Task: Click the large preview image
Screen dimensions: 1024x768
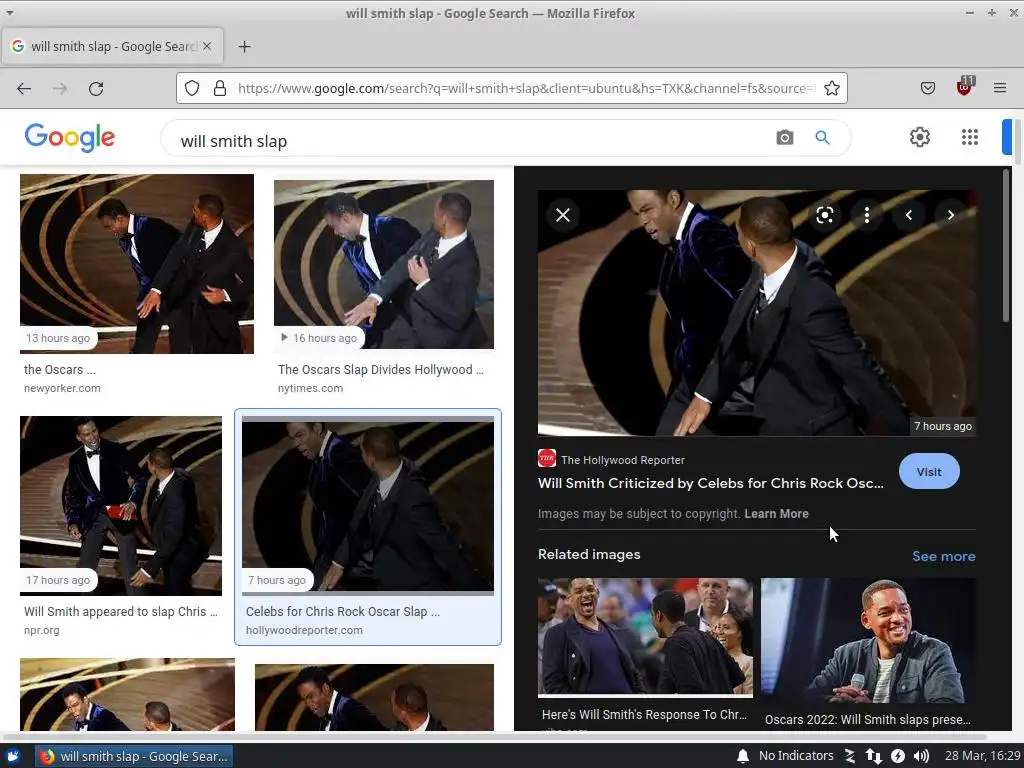Action: click(757, 313)
